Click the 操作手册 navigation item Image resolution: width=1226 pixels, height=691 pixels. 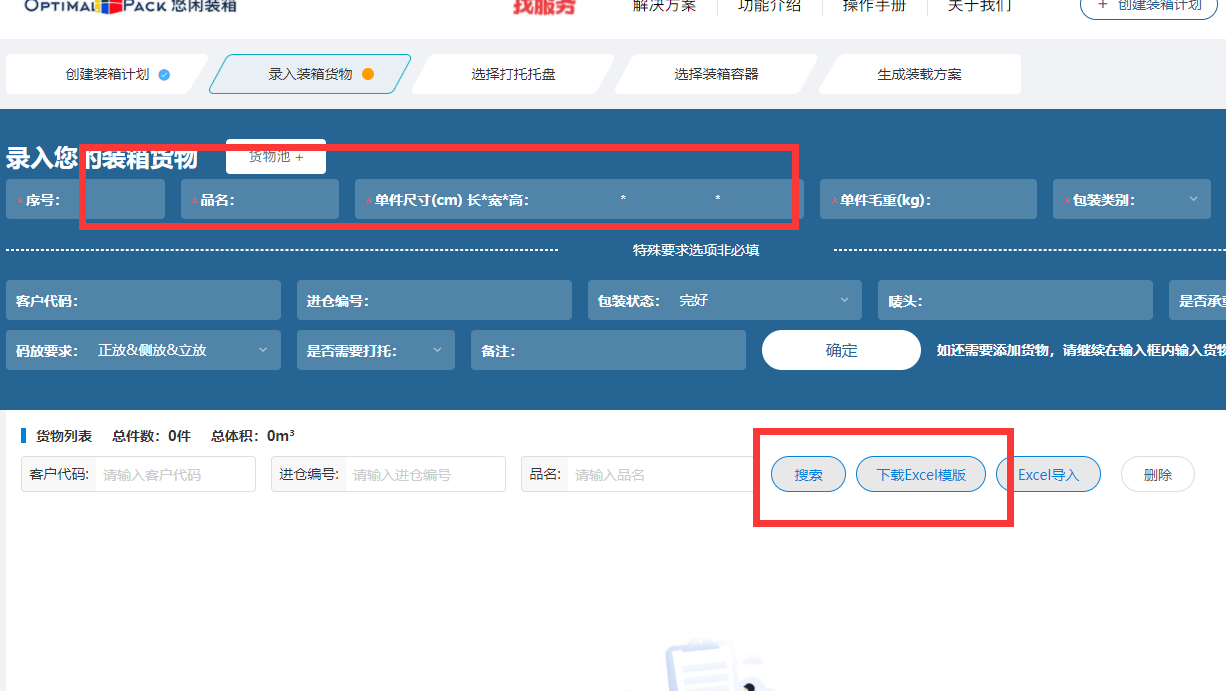coord(873,6)
